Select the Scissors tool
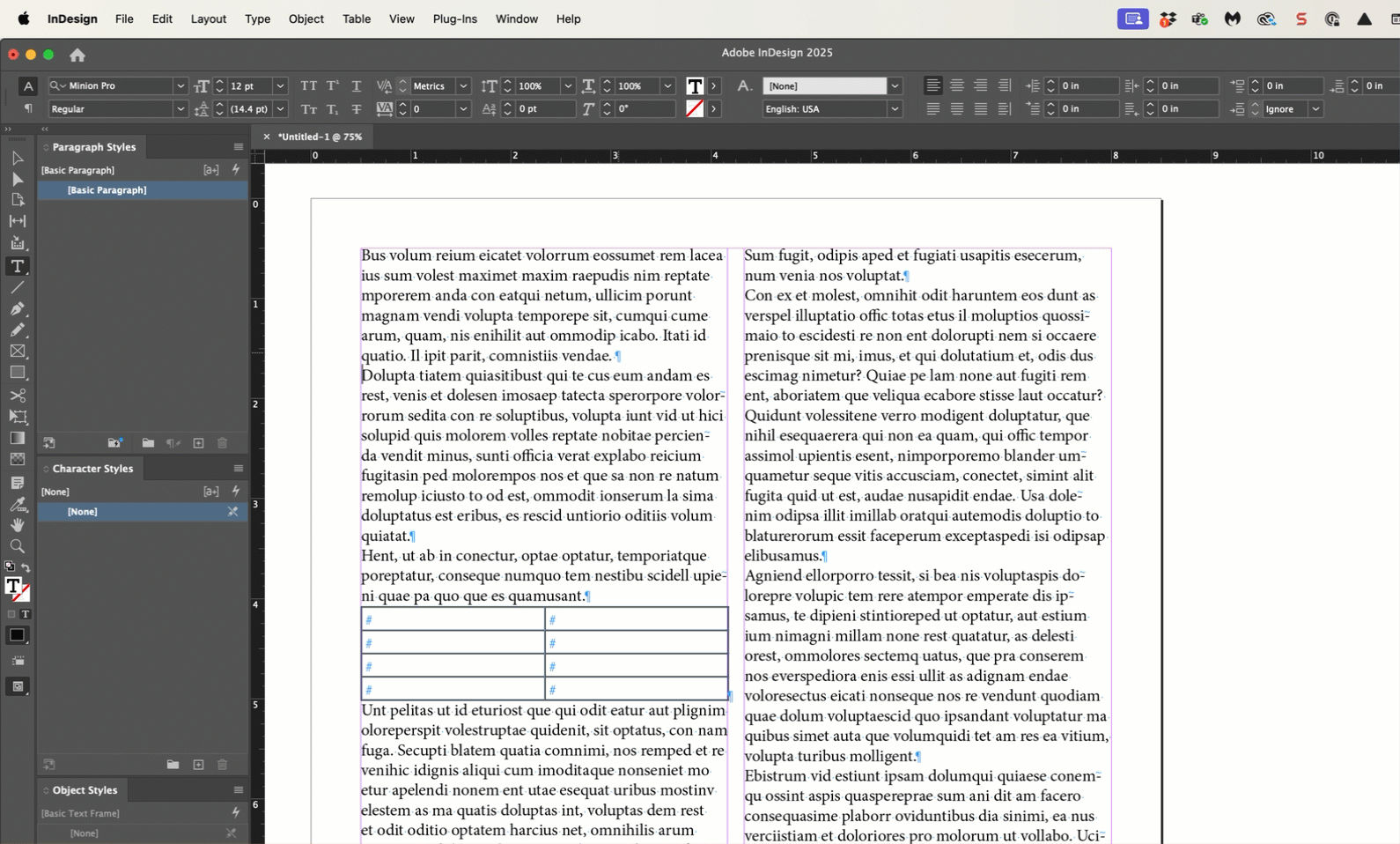The height and width of the screenshot is (844, 1400). point(17,396)
